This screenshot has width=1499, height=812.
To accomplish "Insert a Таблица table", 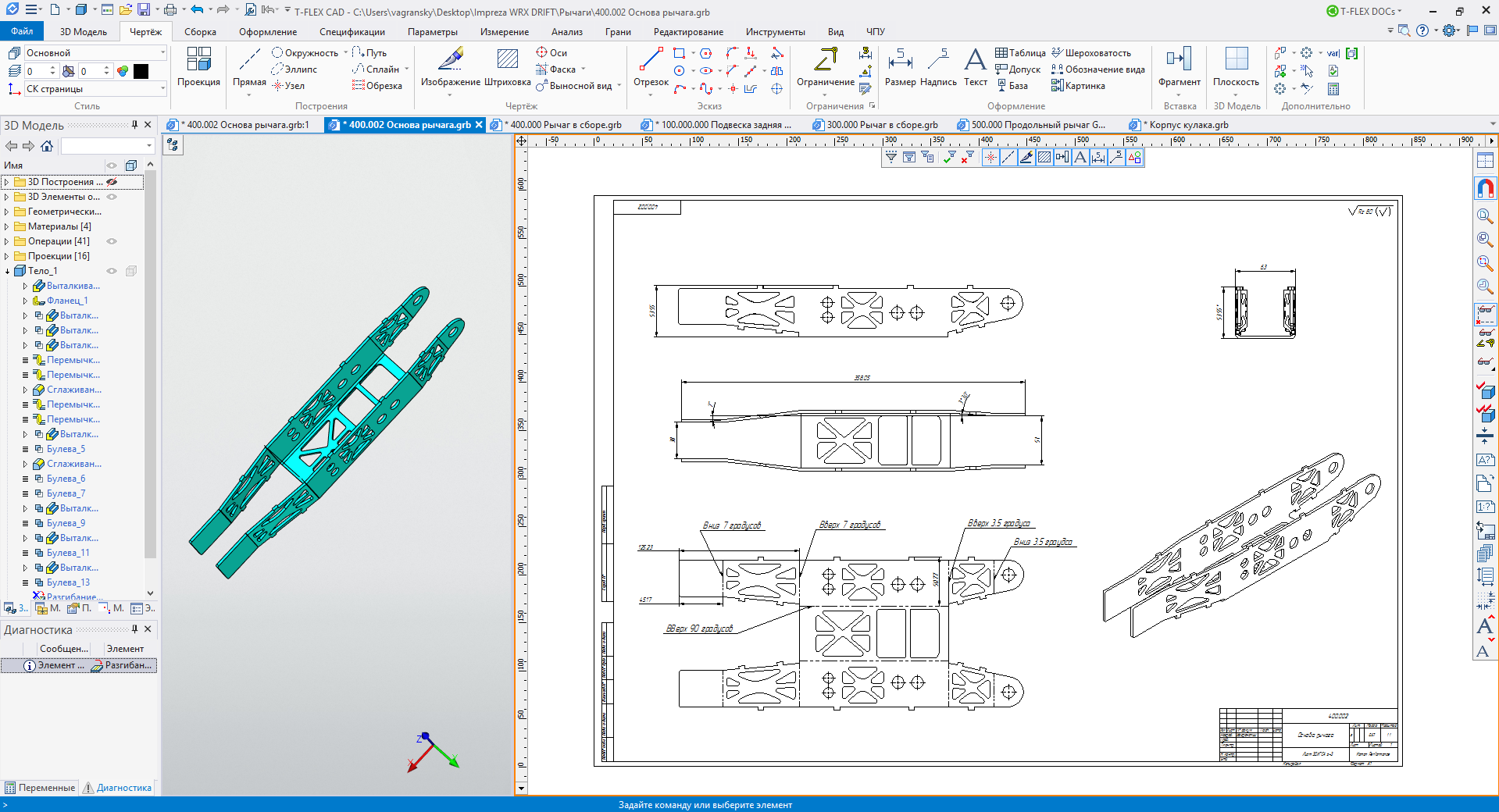I will pyautogui.click(x=1020, y=52).
